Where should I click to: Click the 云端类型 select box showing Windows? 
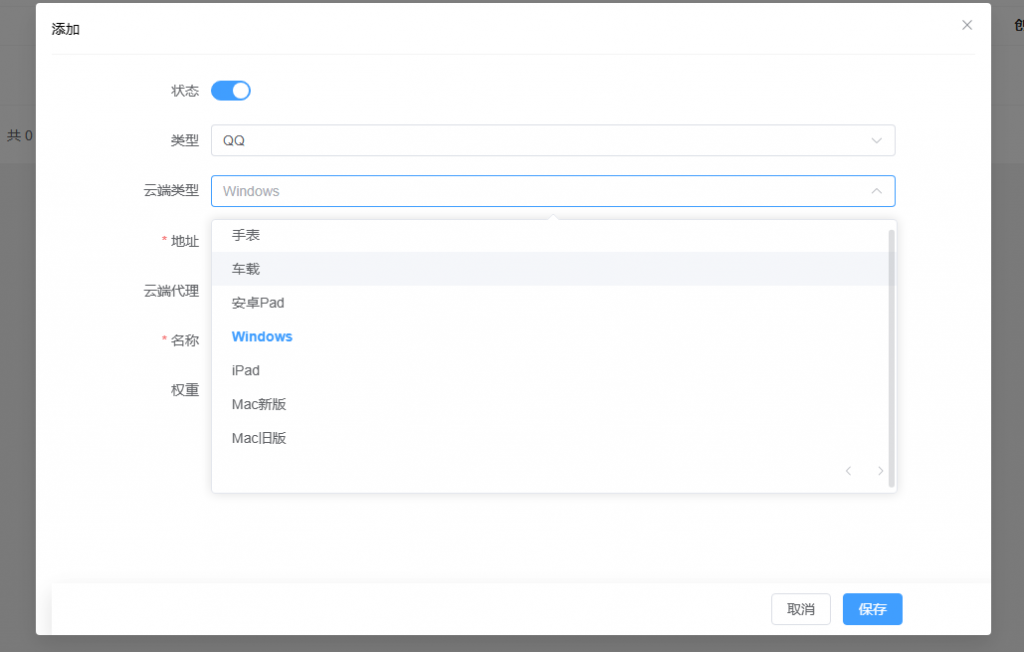pyautogui.click(x=540, y=191)
